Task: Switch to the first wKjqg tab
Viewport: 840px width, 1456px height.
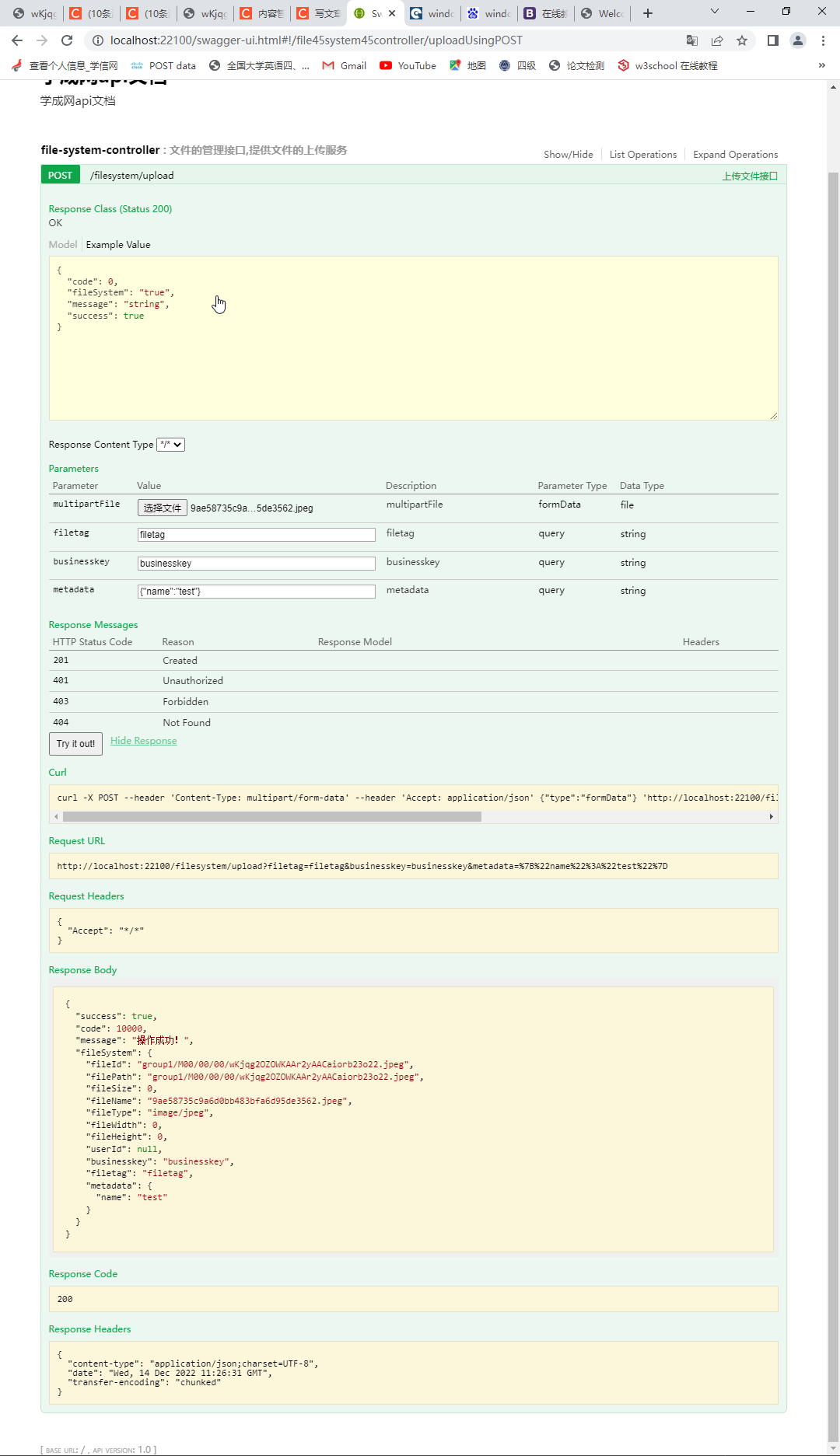Action: coord(35,13)
